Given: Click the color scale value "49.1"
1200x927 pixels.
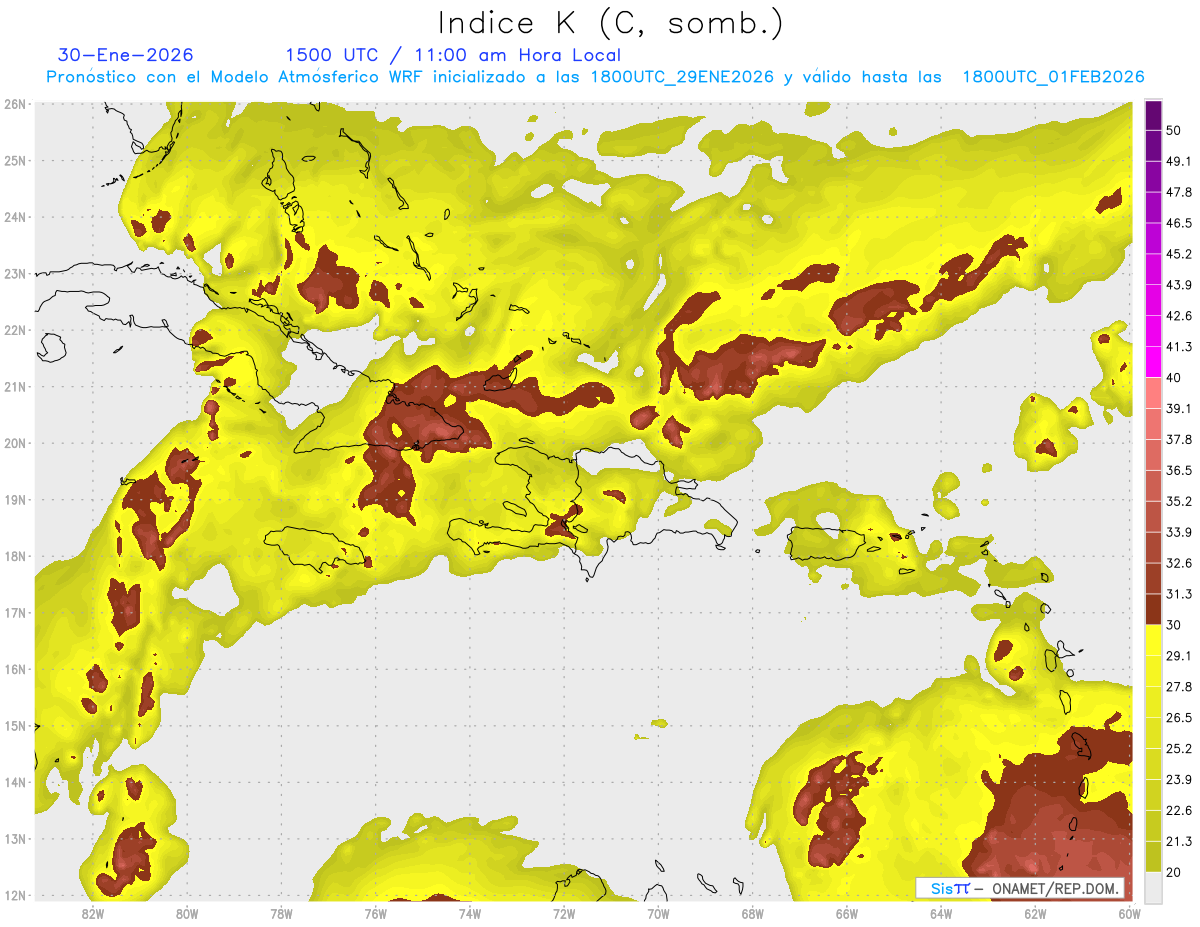Looking at the screenshot, I should coord(1179,161).
